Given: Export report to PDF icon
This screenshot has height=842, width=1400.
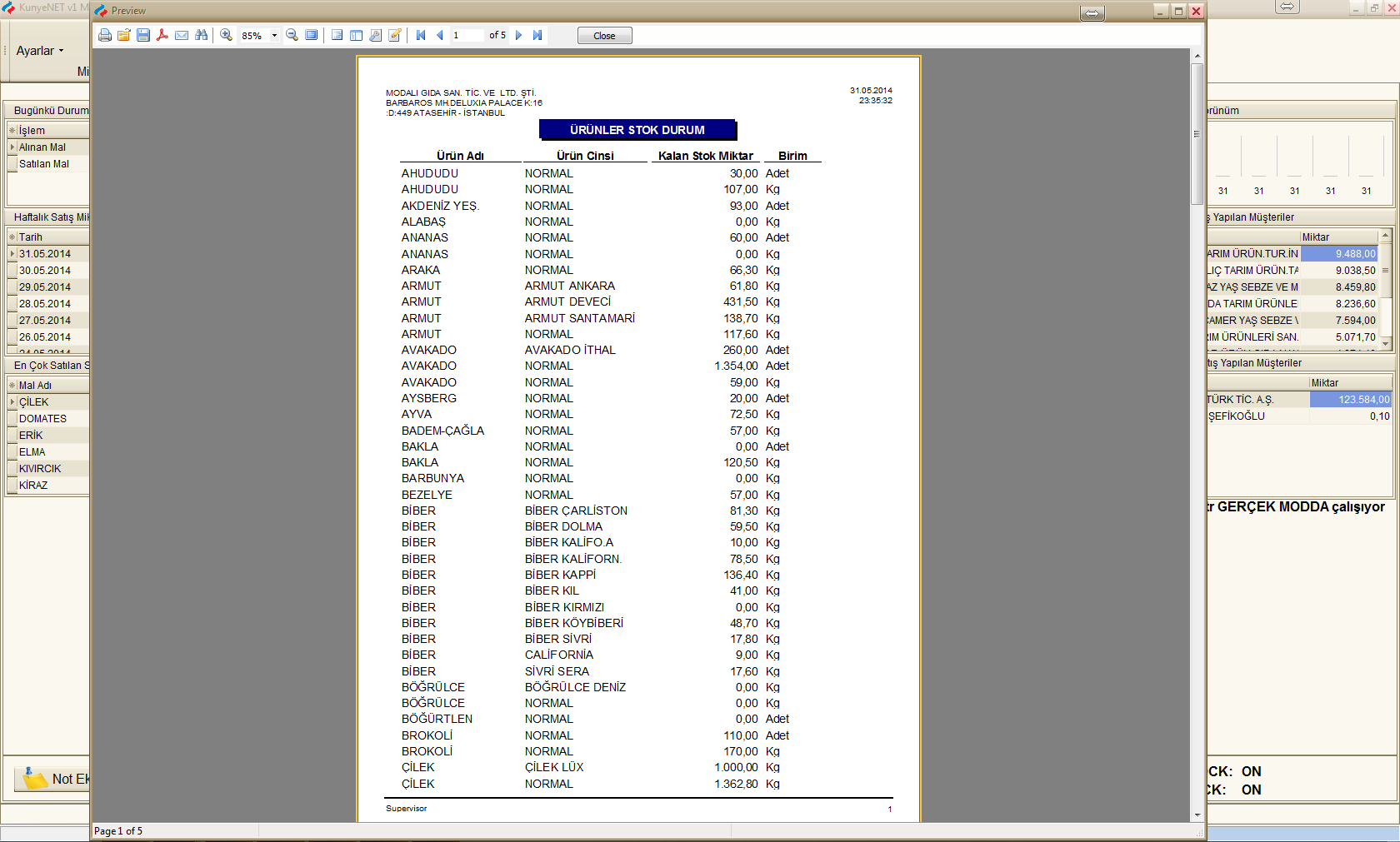Looking at the screenshot, I should 162,35.
